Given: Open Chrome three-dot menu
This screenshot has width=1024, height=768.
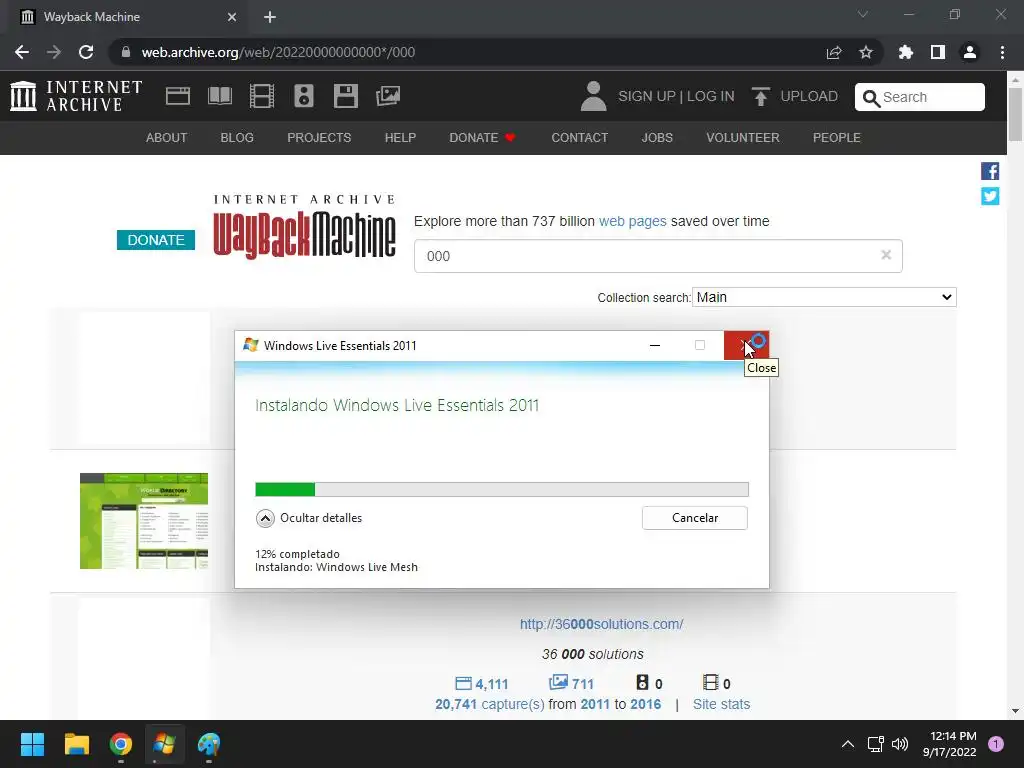Looking at the screenshot, I should (x=1002, y=52).
